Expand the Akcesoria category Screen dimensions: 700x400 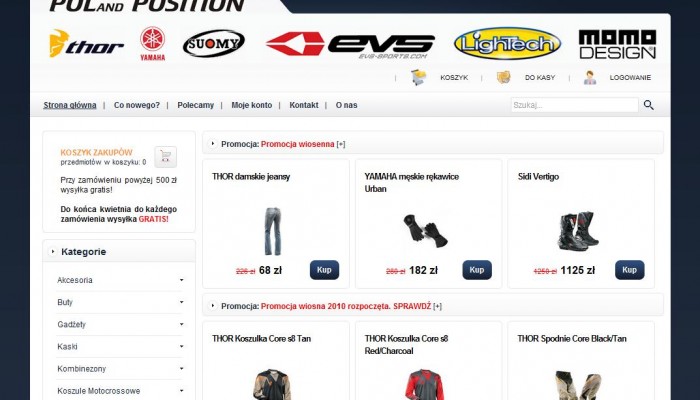coord(119,280)
